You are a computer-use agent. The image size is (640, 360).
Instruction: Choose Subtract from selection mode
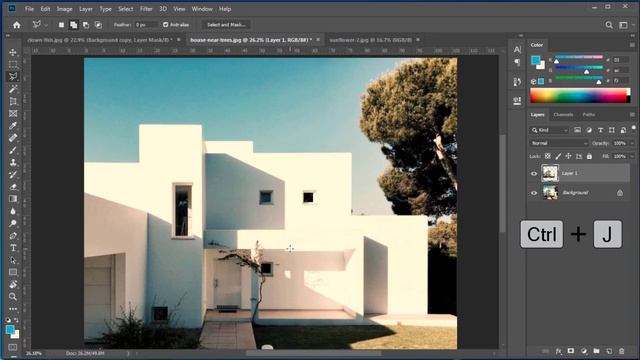(x=86, y=25)
